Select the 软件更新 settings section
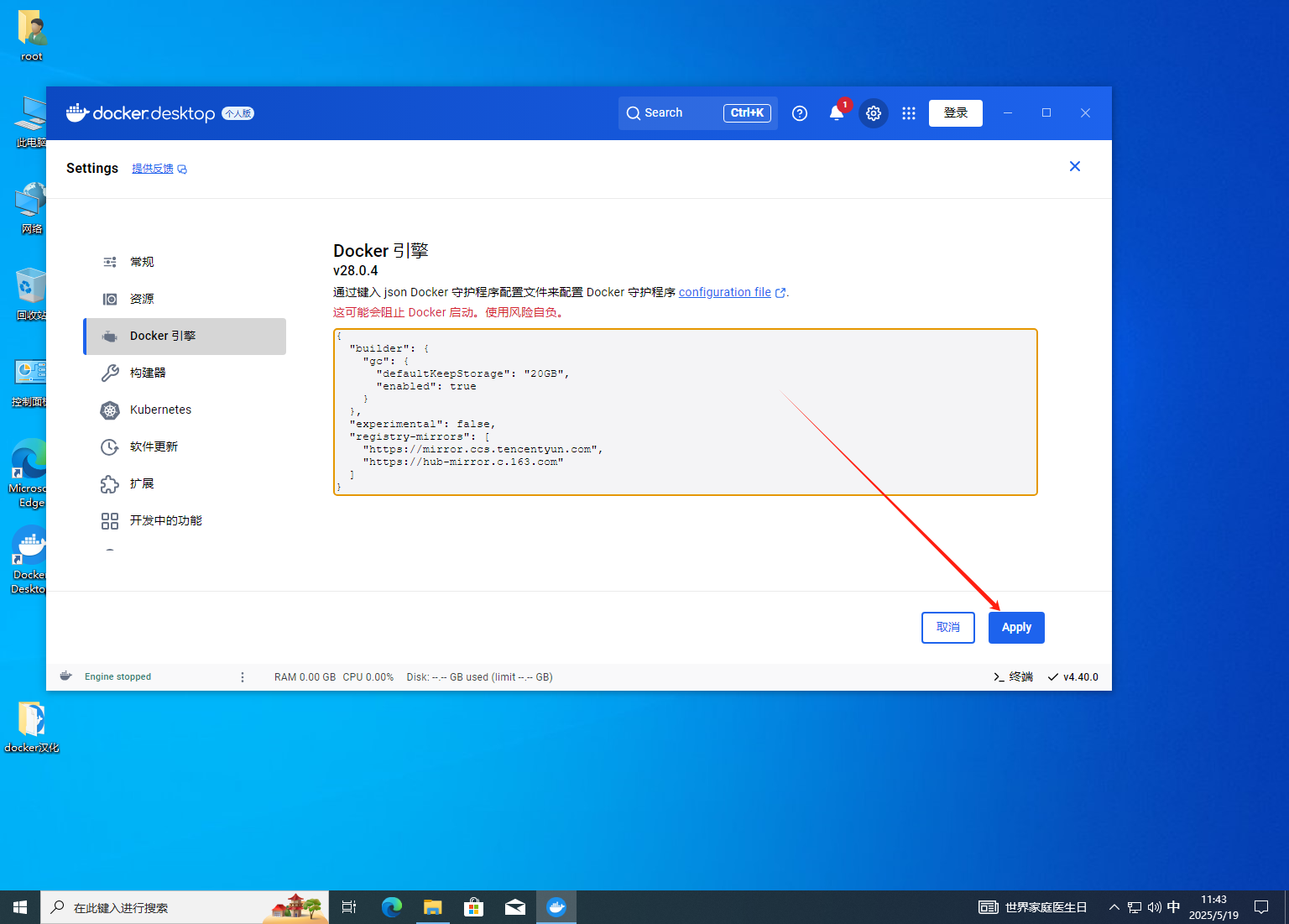 pyautogui.click(x=185, y=446)
